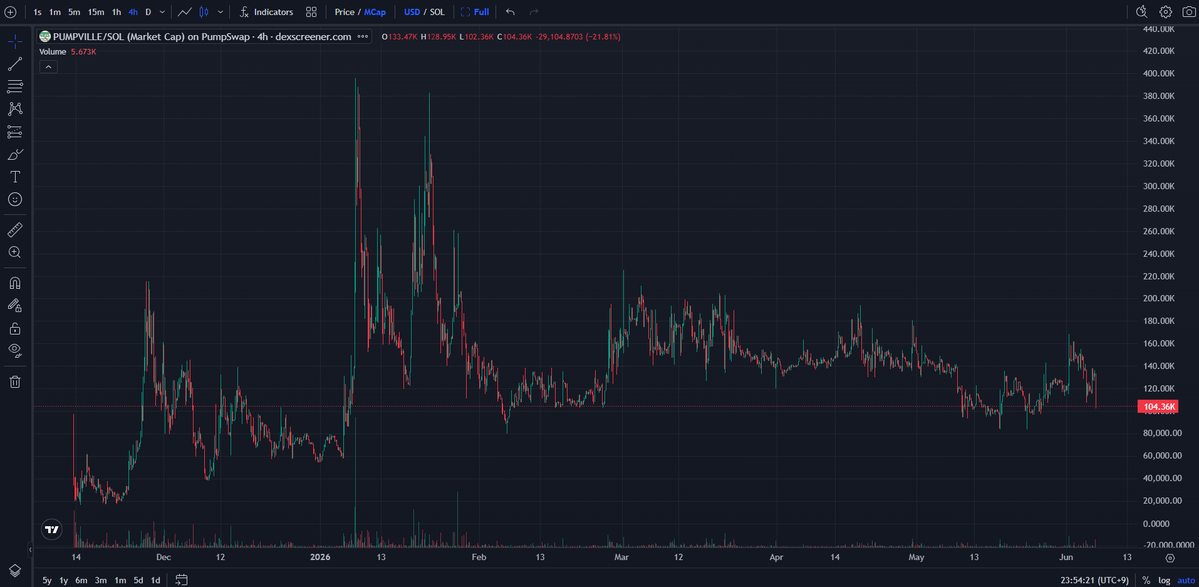The image size is (1199, 587).
Task: Toggle log scale mode
Action: (x=1163, y=580)
